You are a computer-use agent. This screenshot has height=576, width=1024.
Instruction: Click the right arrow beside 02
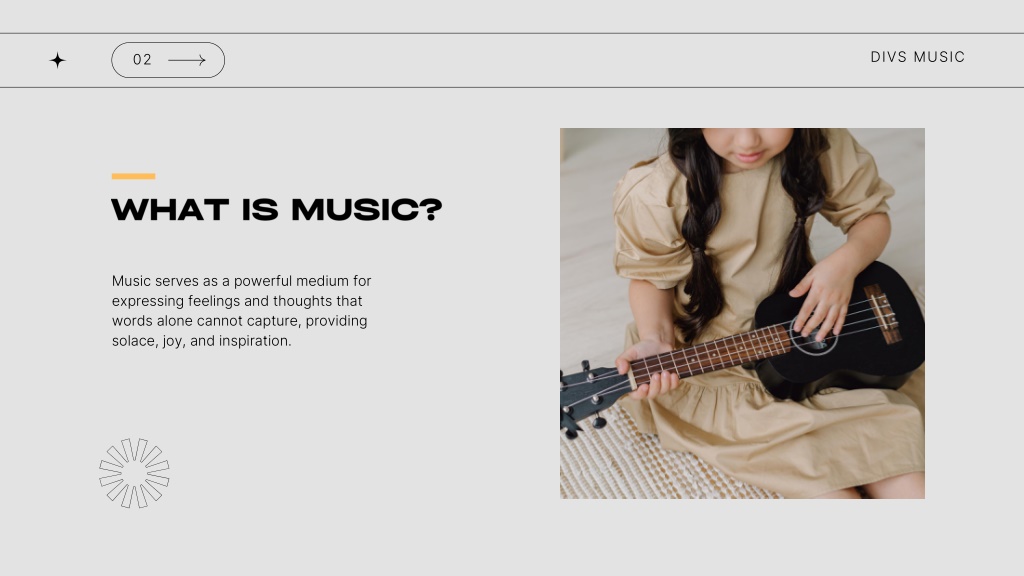click(x=187, y=60)
